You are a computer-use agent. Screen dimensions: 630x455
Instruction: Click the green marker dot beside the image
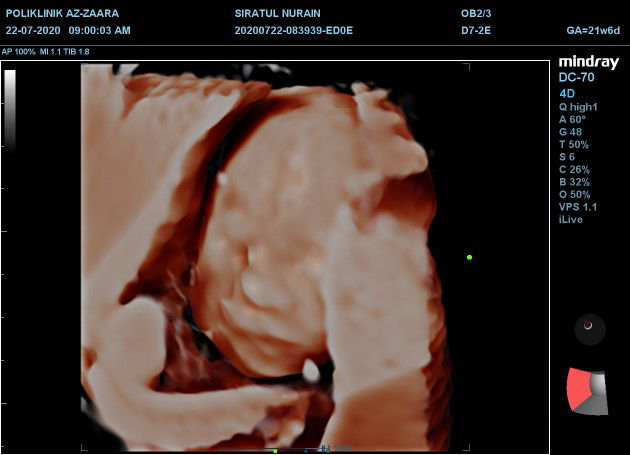[469, 257]
